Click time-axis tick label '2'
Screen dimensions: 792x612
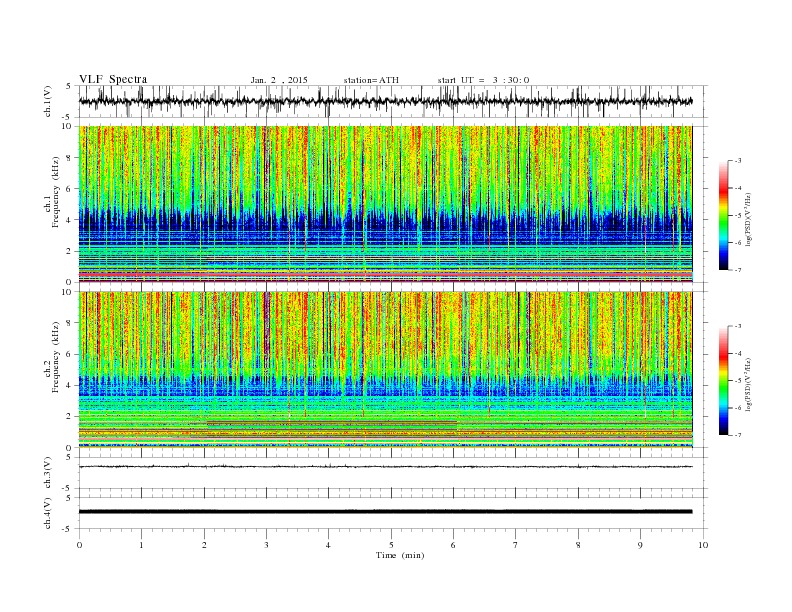pos(204,545)
